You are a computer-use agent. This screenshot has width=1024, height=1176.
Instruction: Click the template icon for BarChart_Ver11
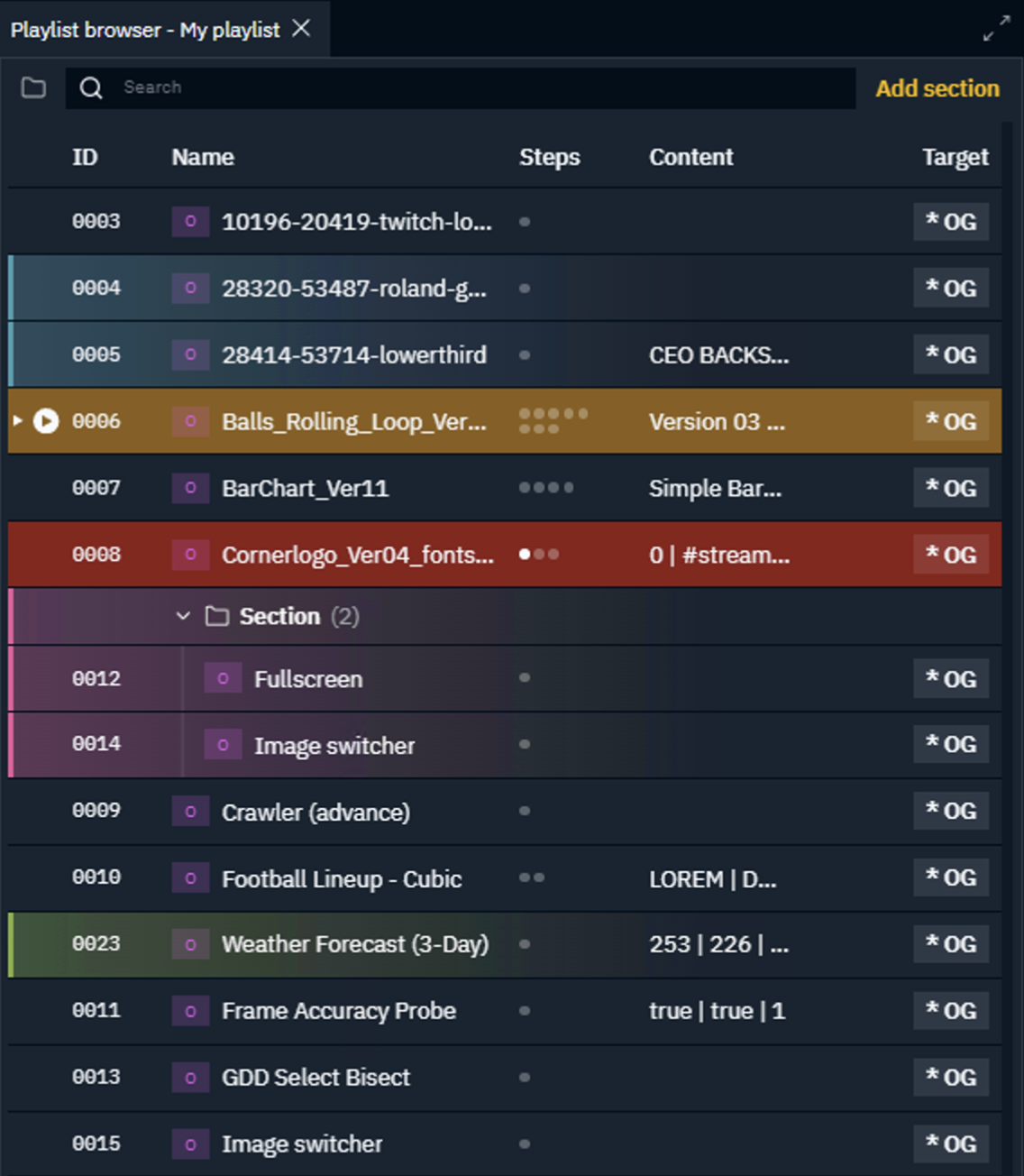[190, 488]
